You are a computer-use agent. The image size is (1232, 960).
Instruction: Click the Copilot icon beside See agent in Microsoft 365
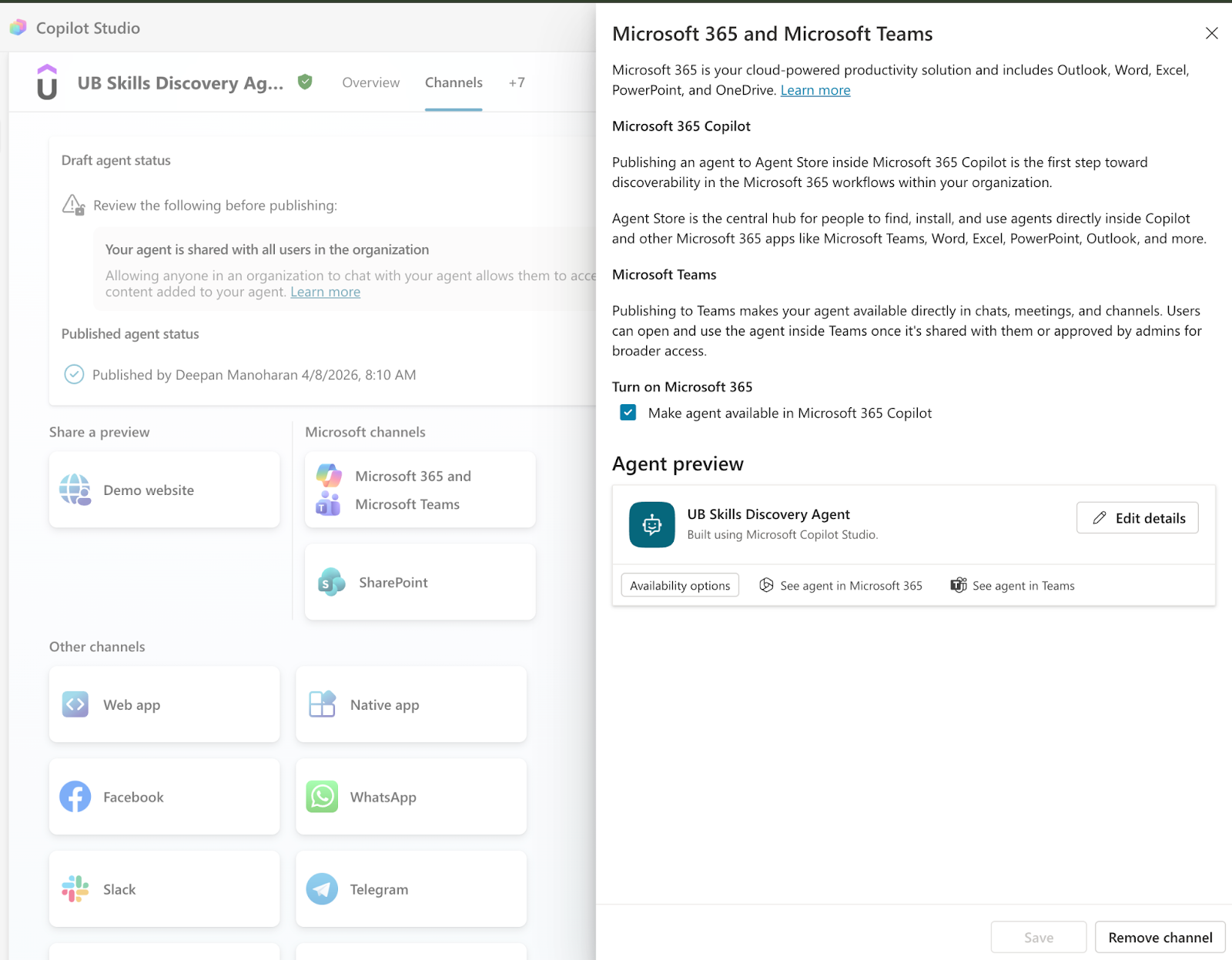[766, 585]
